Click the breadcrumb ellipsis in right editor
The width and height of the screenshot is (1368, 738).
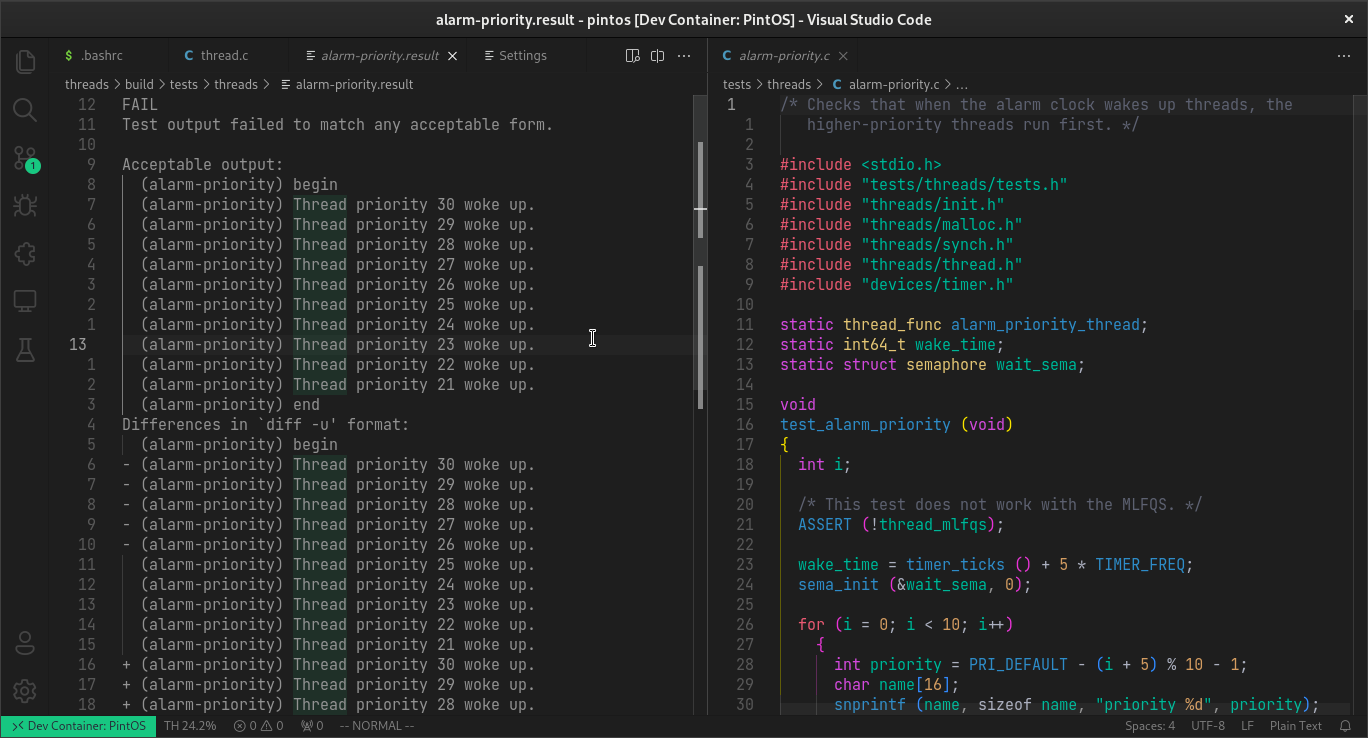[962, 85]
